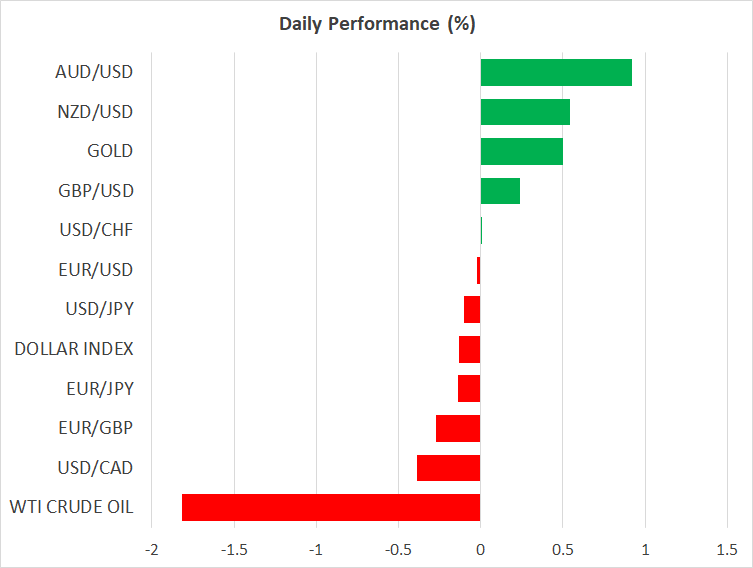Select the EUR/GBP red bar
Viewport: 753px width, 568px height.
(x=458, y=428)
